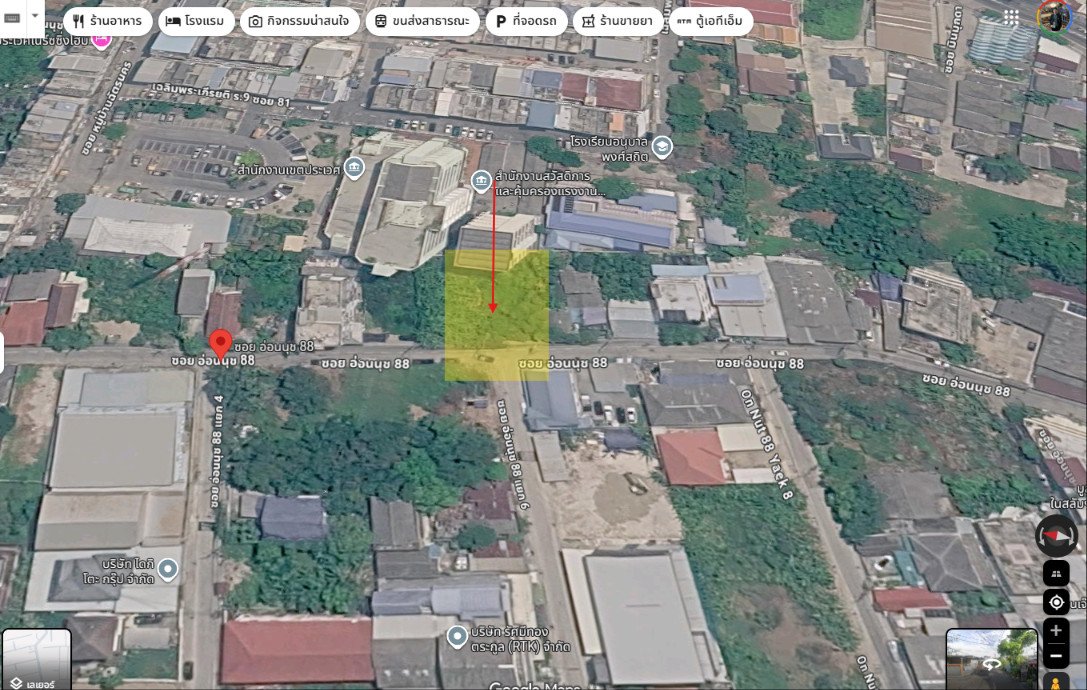The image size is (1087, 690).
Task: Select the ซอย อ่อนนุช 88 แยก 6 road label
Action: click(x=514, y=454)
